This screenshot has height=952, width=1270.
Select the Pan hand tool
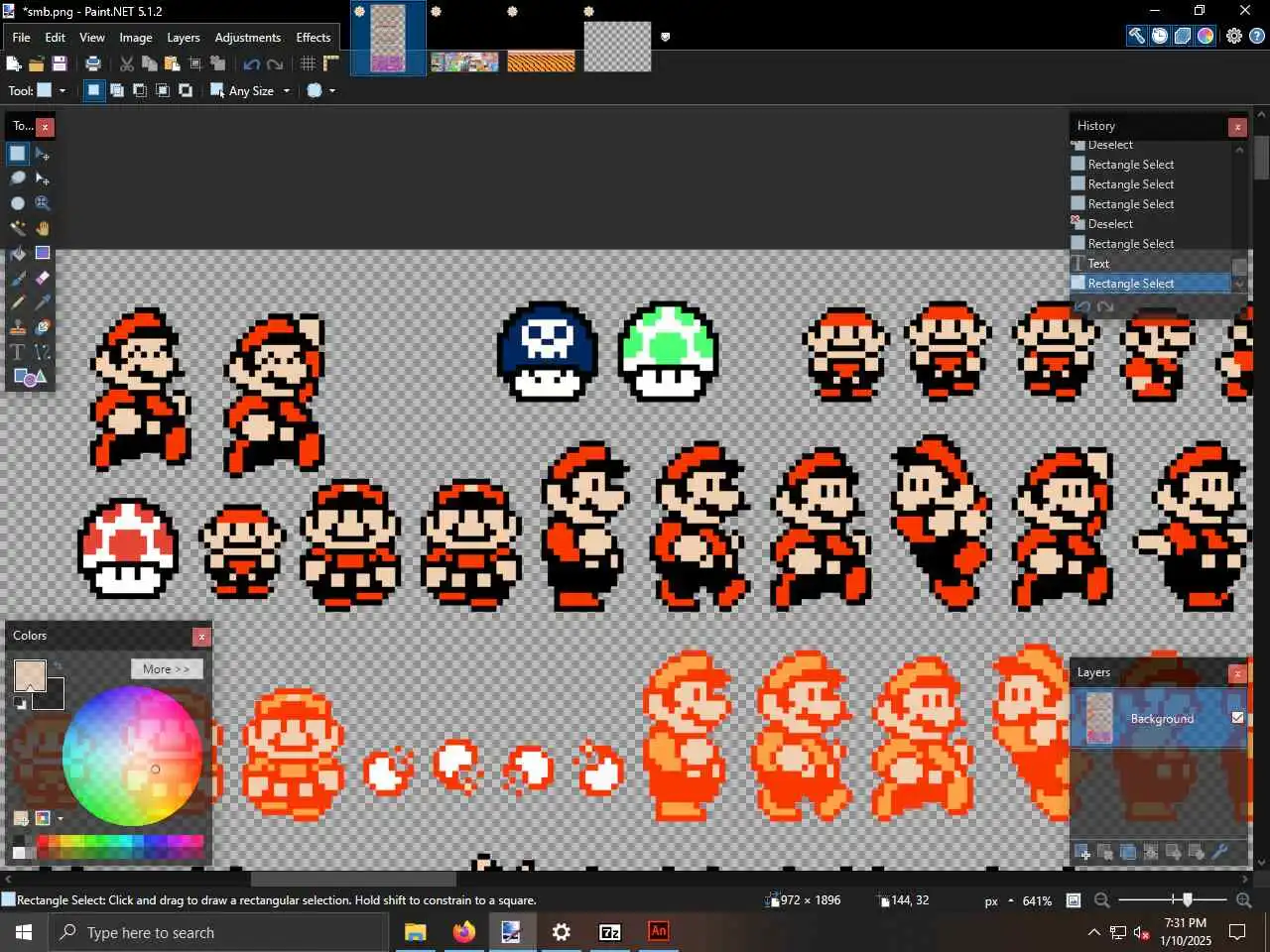tap(43, 228)
